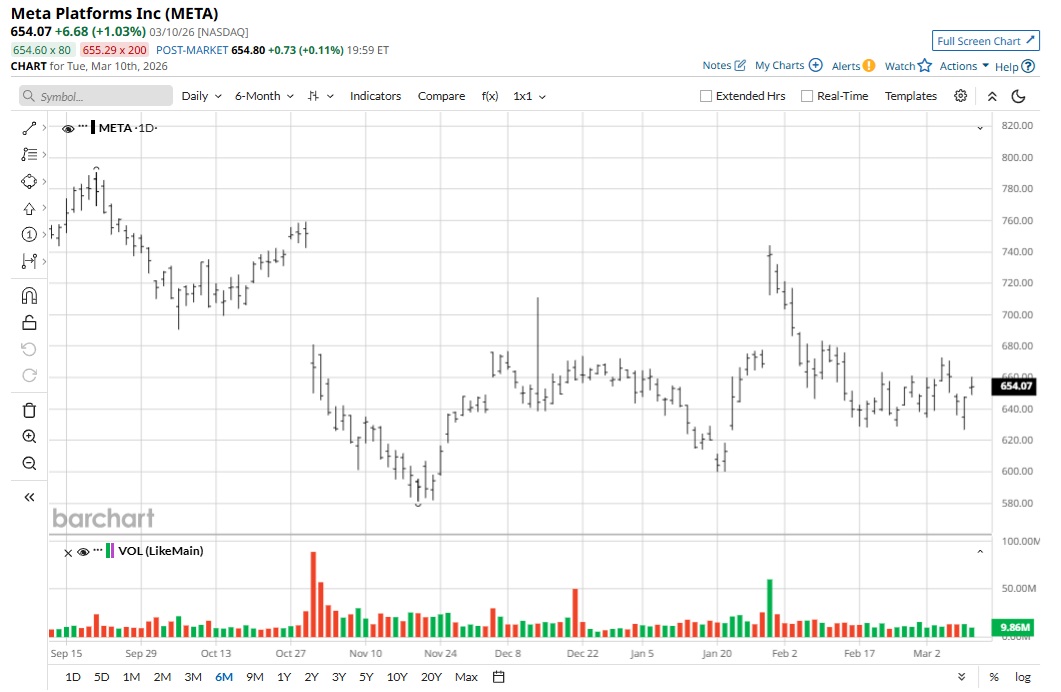Open the 6-Month period dropdown
Viewport: 1061px width, 692px height.
pyautogui.click(x=265, y=96)
